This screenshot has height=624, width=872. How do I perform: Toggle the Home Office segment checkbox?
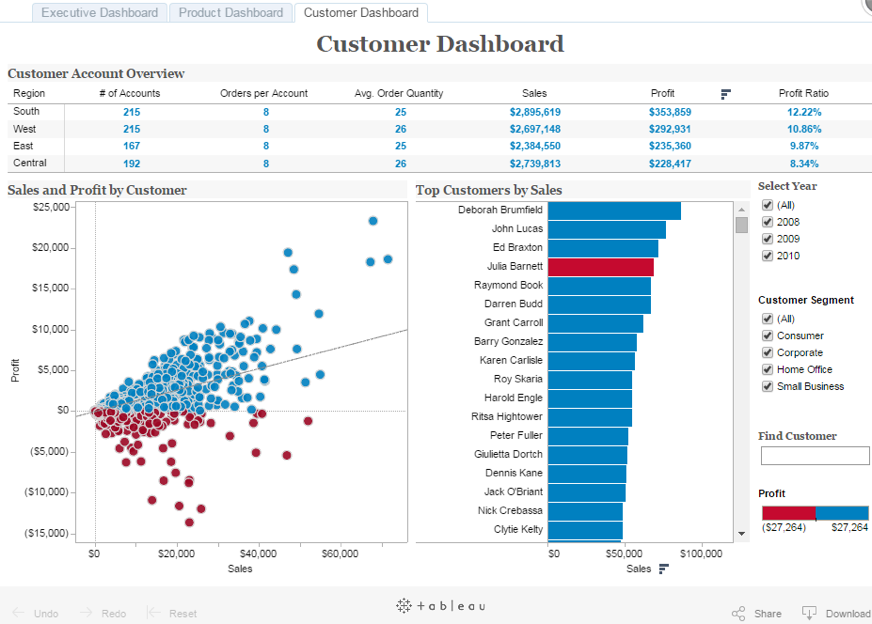[x=768, y=370]
